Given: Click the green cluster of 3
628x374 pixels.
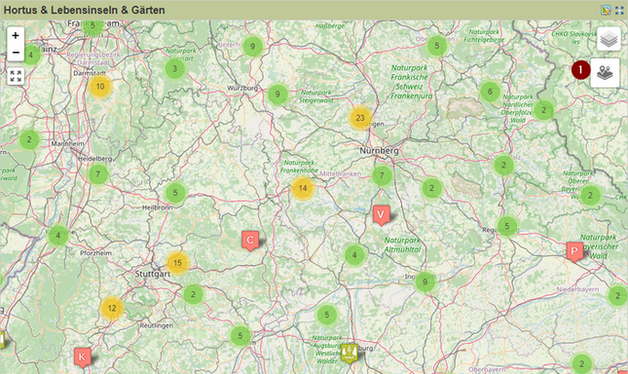Looking at the screenshot, I should [175, 69].
